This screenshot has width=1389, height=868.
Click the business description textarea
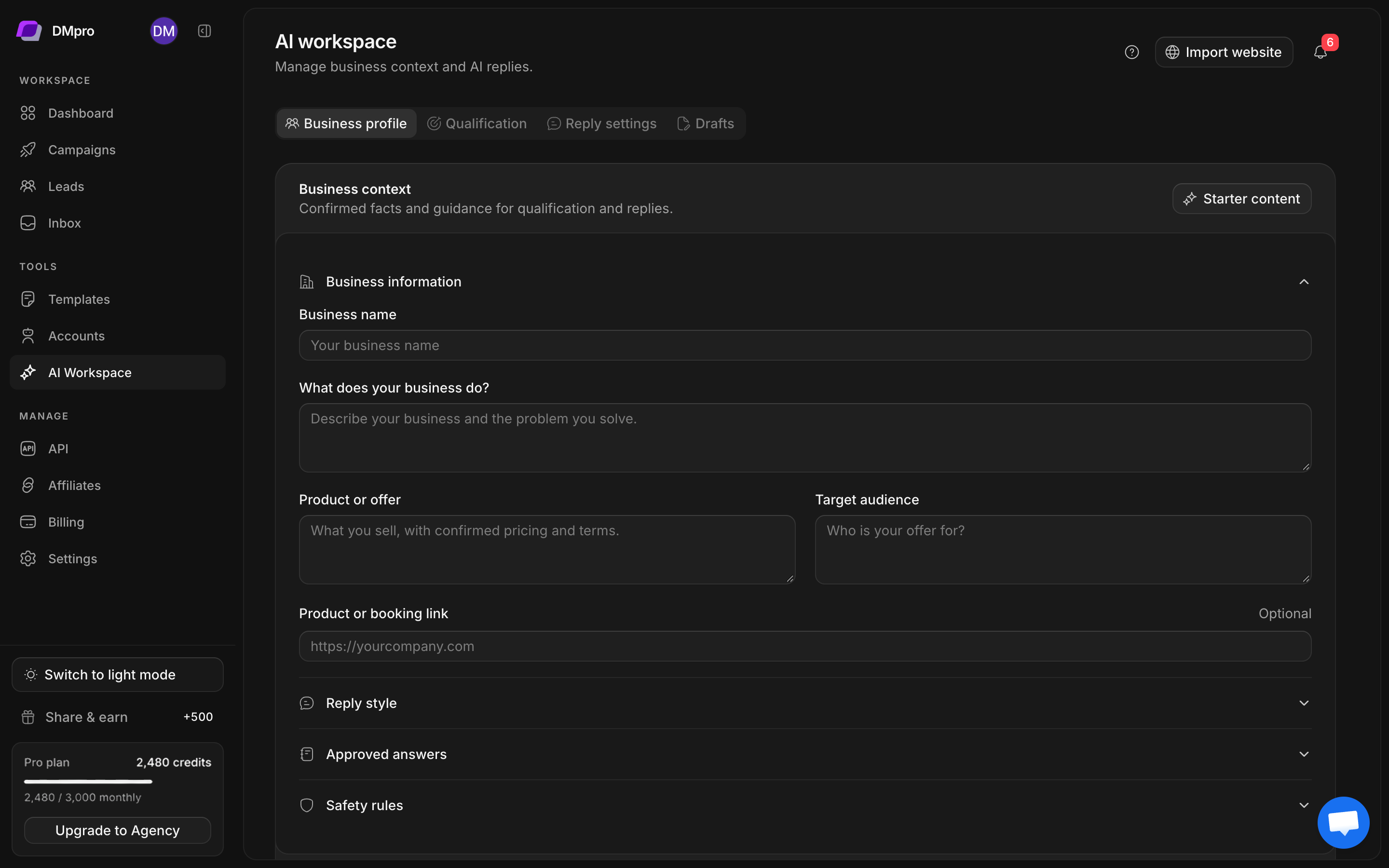[804, 438]
